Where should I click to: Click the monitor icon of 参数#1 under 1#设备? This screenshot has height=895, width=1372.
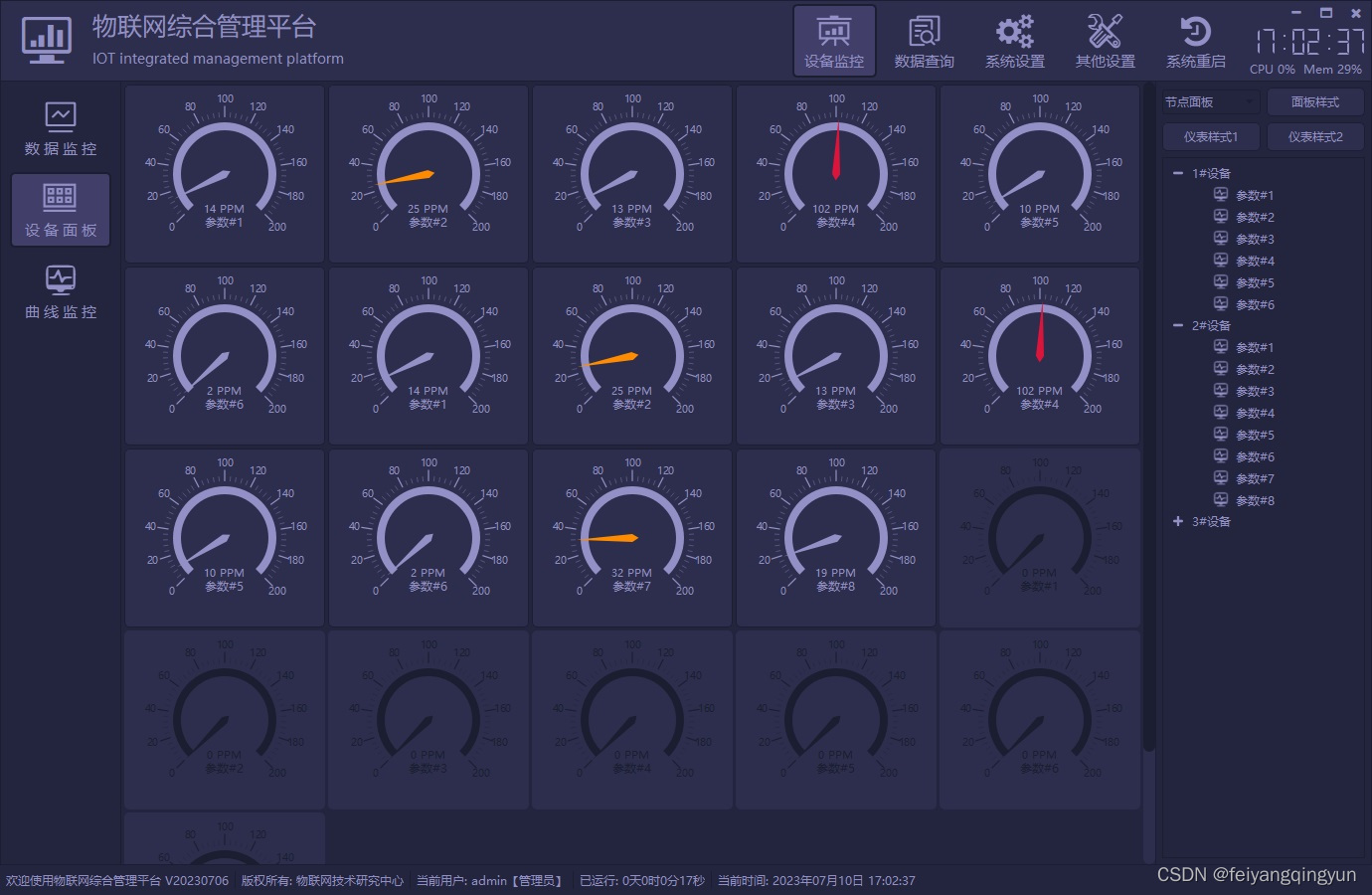click(1221, 195)
